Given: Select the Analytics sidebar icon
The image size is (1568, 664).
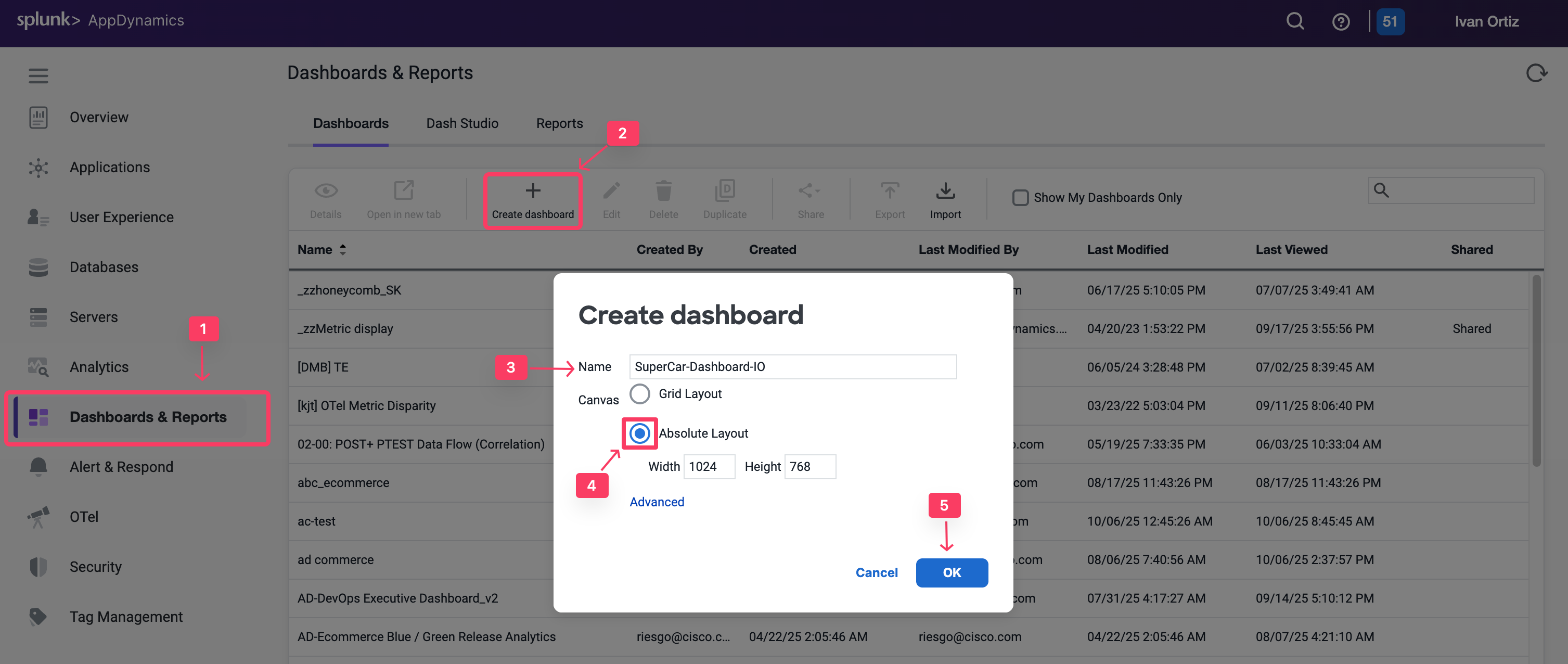Looking at the screenshot, I should pos(38,366).
